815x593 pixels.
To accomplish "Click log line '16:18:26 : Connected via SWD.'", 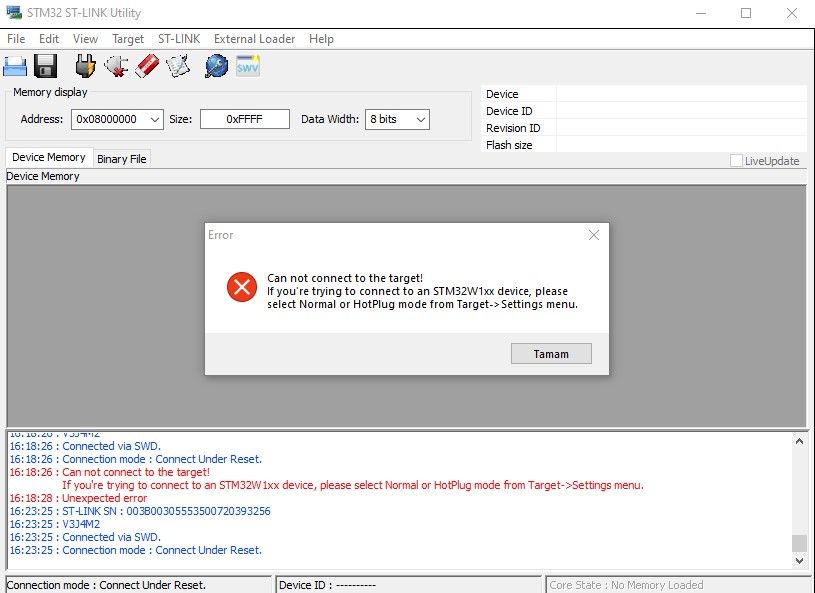I will click(85, 446).
